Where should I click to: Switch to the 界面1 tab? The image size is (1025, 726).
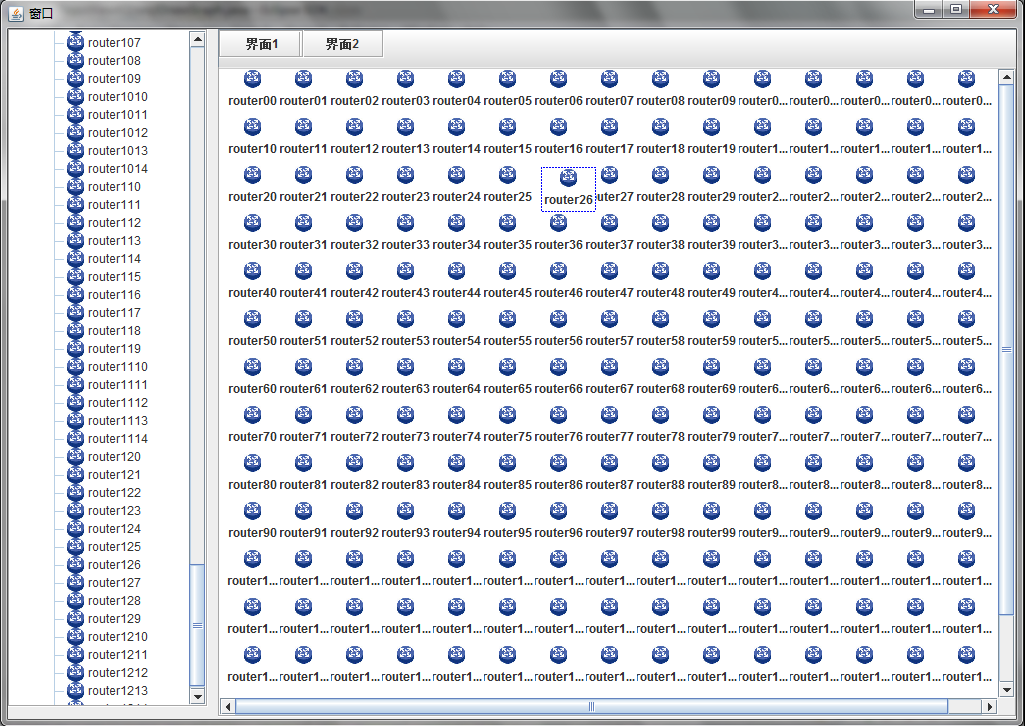[x=260, y=44]
